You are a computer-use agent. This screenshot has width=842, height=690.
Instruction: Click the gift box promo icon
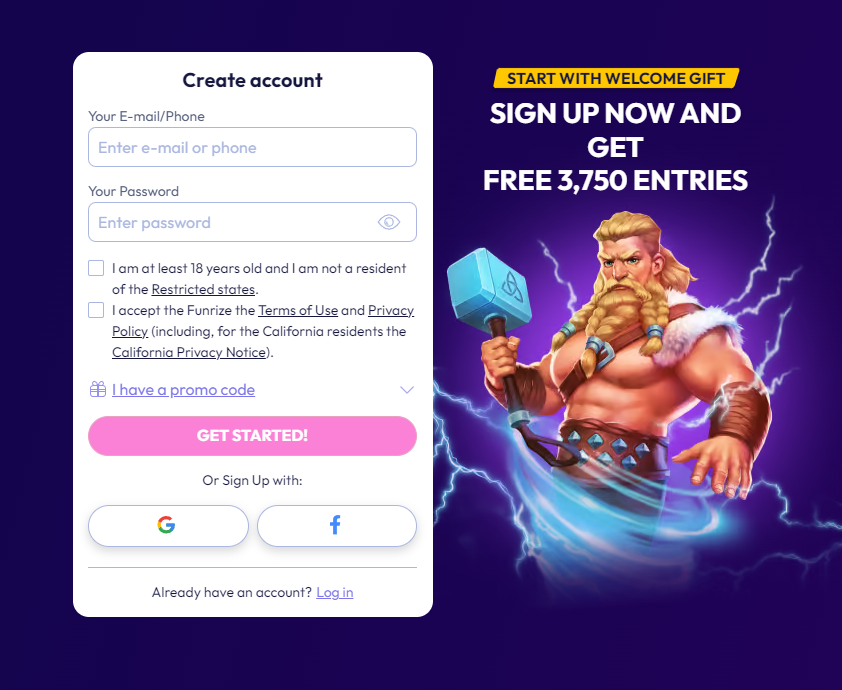(98, 389)
